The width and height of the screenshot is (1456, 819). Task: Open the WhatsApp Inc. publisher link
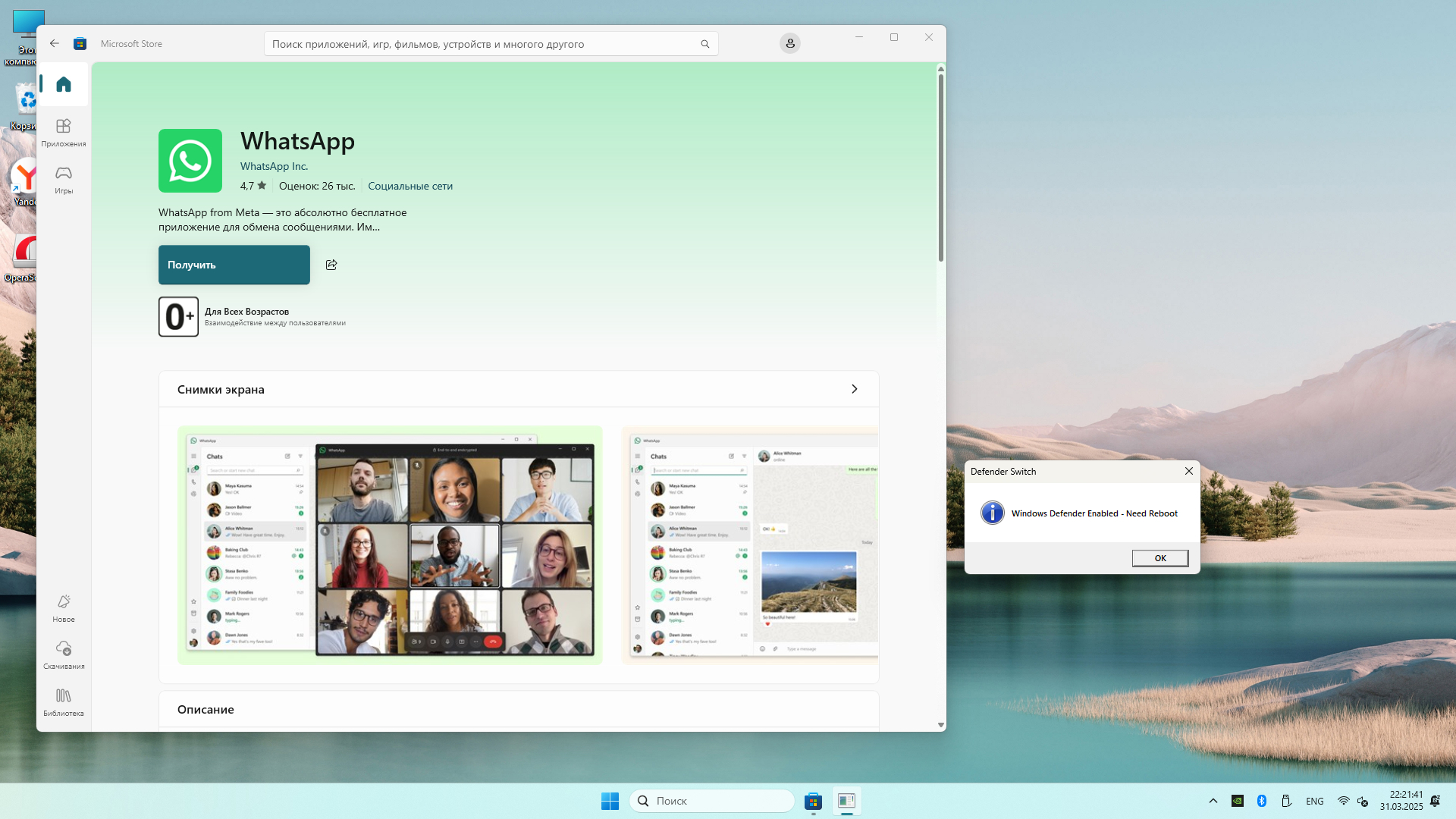(x=274, y=166)
